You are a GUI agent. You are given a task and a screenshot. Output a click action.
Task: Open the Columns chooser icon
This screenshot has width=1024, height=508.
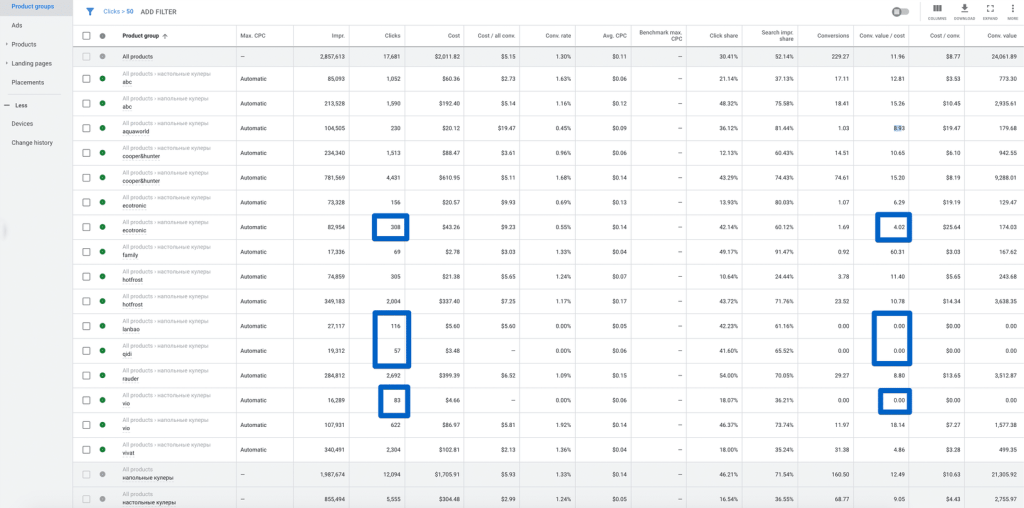(936, 11)
